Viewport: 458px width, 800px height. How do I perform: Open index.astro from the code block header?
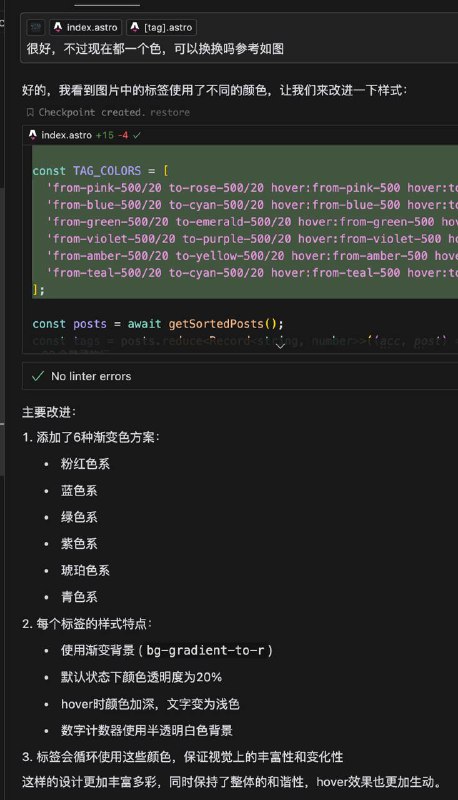[66, 135]
